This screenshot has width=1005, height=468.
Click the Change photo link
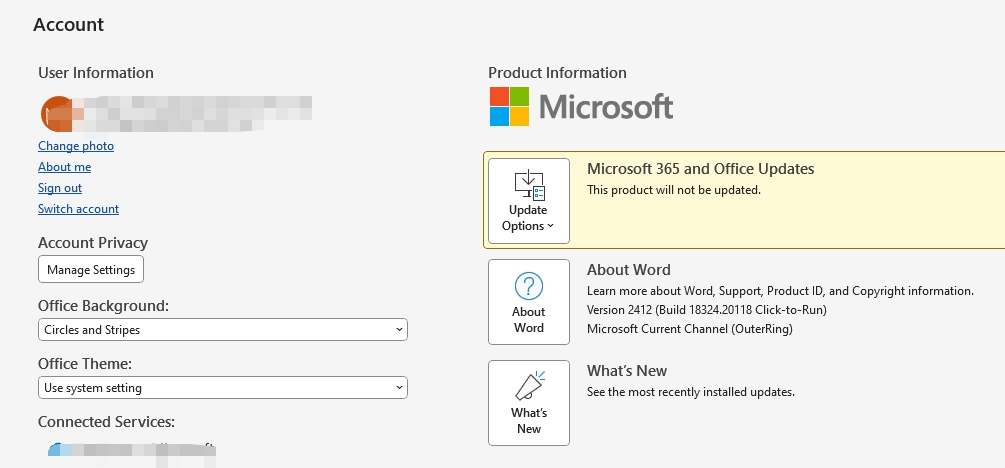coord(76,146)
